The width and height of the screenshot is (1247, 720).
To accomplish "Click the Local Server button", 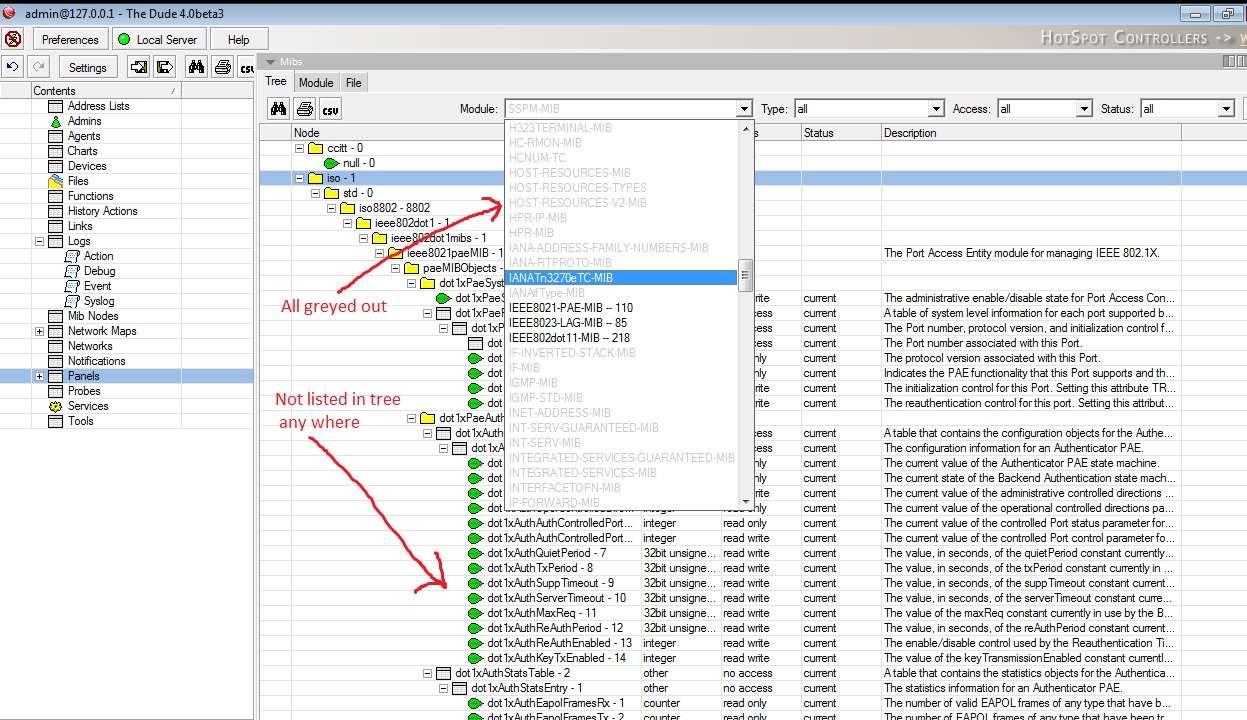I will coord(158,39).
